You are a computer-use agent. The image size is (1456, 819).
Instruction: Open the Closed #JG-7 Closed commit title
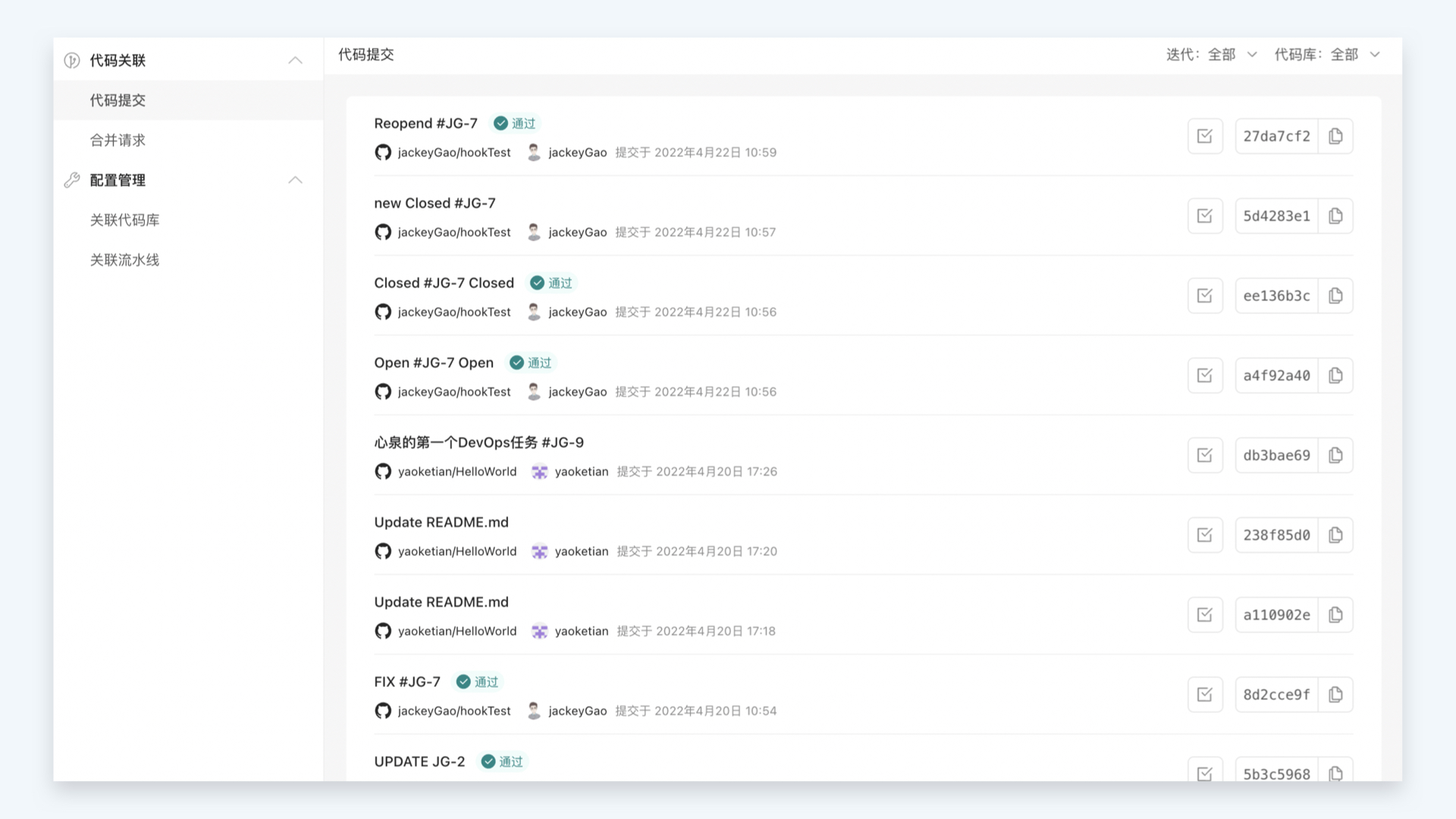pos(444,283)
